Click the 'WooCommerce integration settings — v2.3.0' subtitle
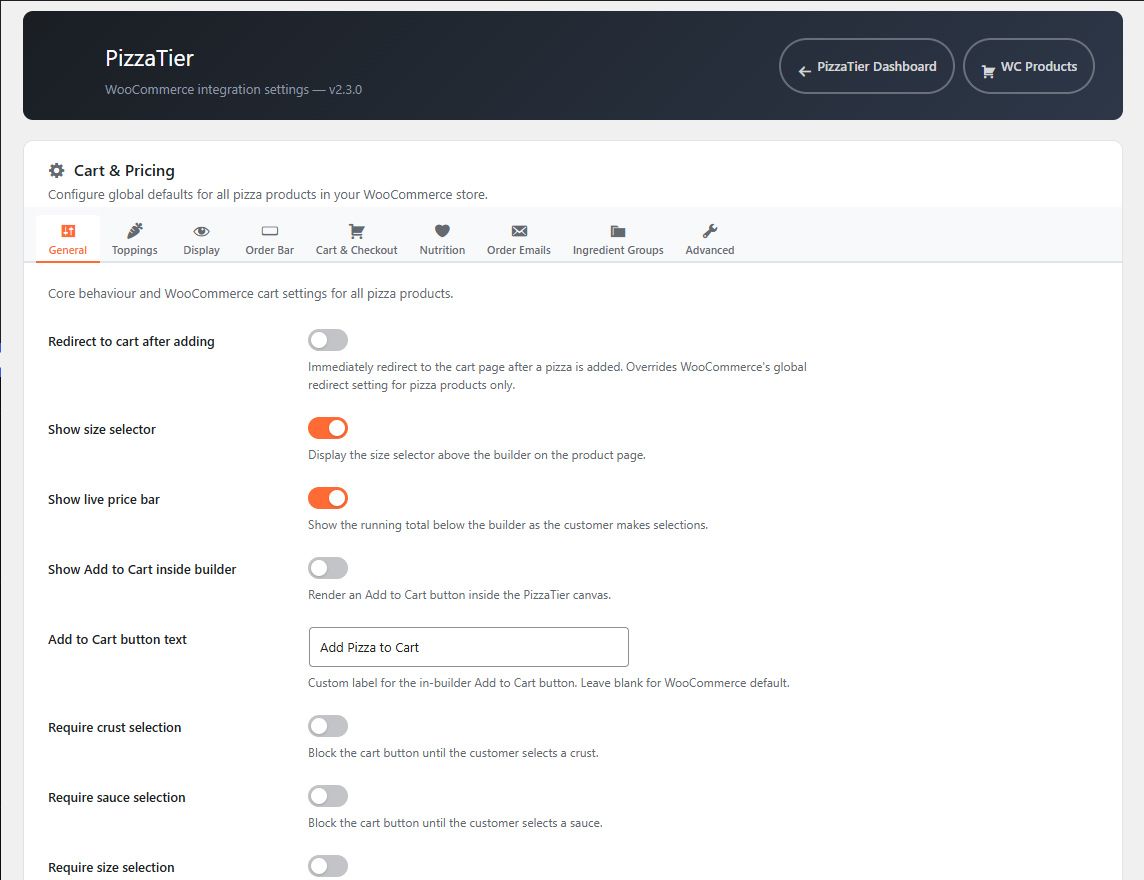 (233, 90)
